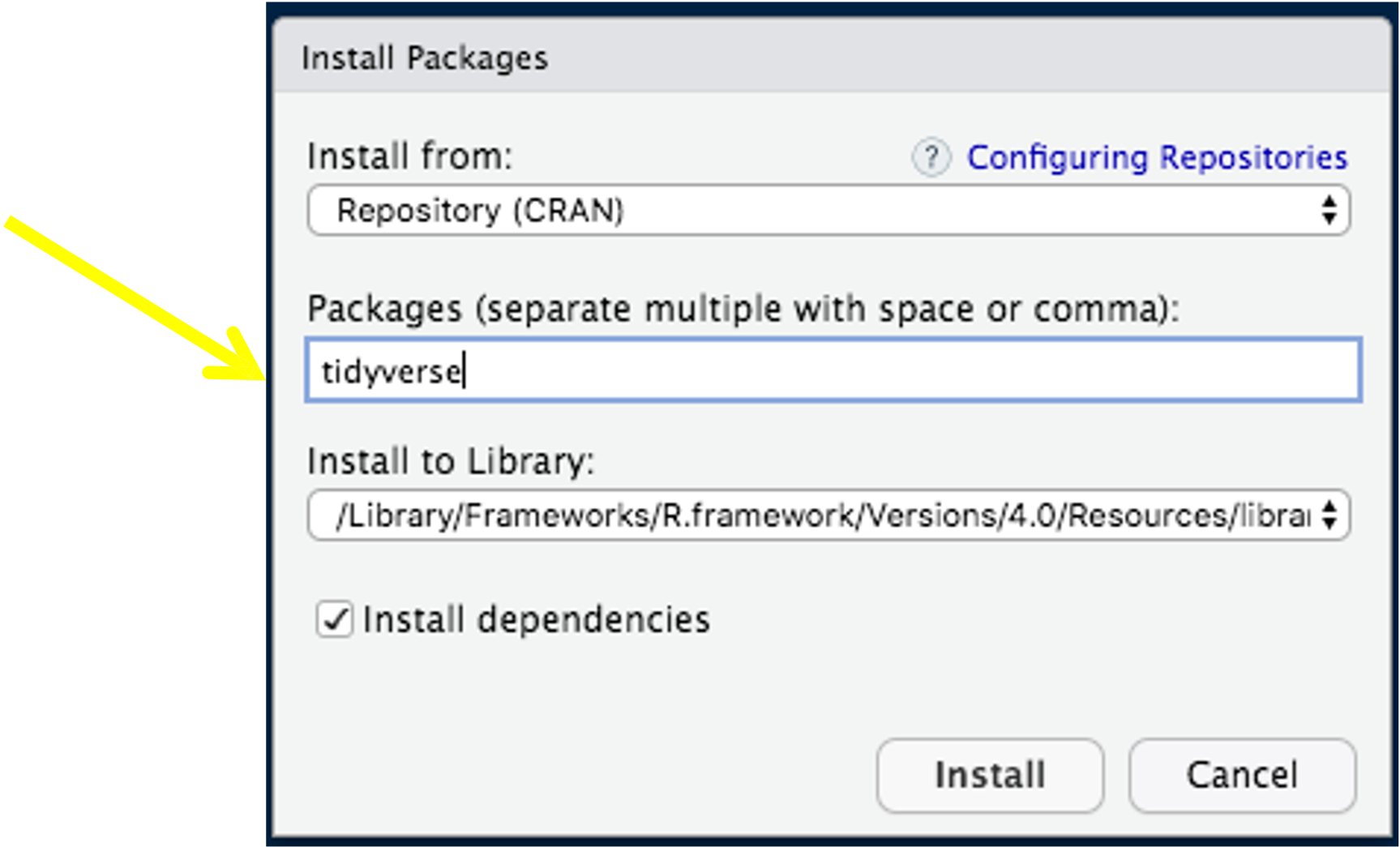Dismiss the dialog with the Cancel button
The height and width of the screenshot is (847, 1400).
1241,775
